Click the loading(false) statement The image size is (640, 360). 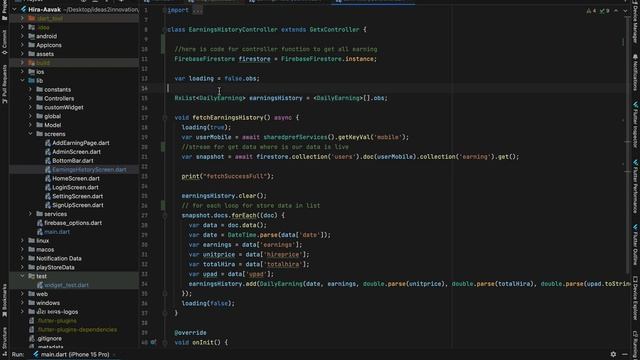pos(208,303)
